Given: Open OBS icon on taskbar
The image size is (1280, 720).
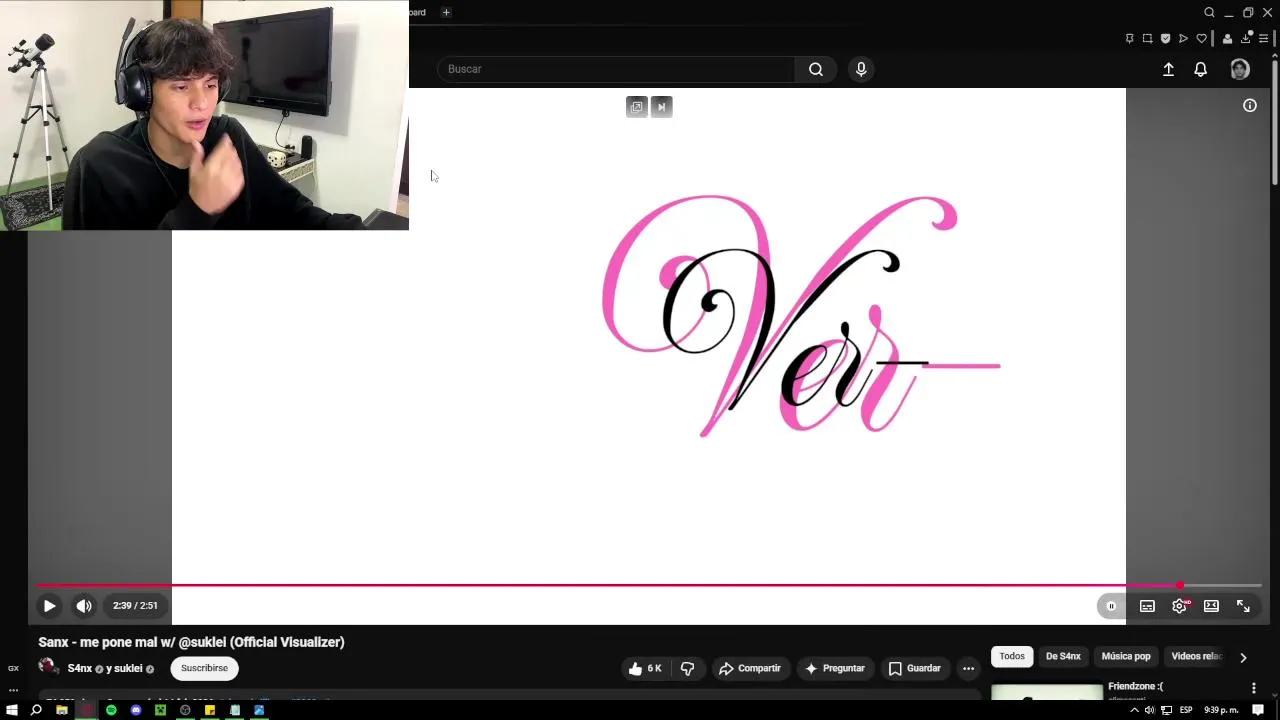Looking at the screenshot, I should point(185,710).
